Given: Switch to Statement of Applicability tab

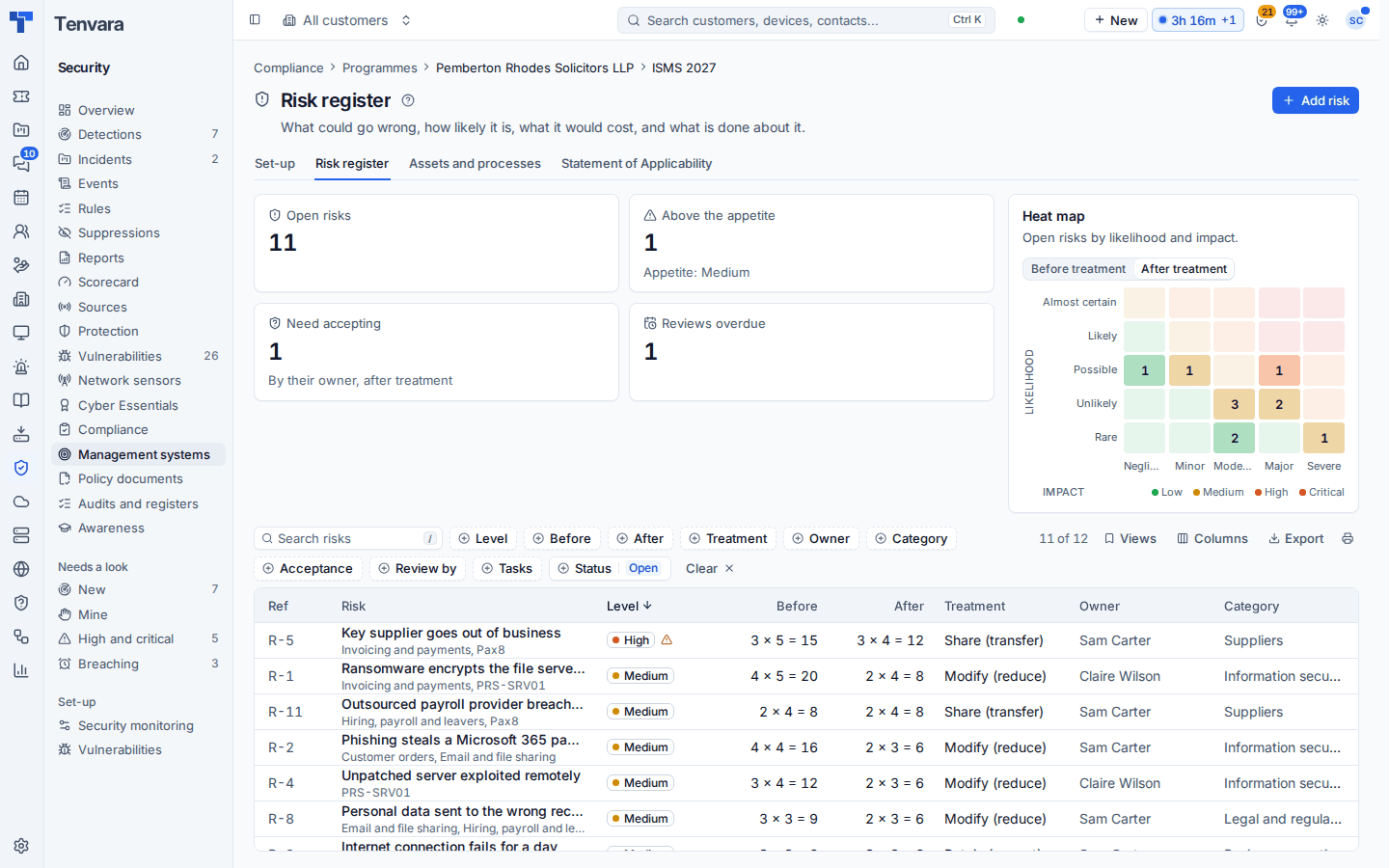Looking at the screenshot, I should pyautogui.click(x=637, y=163).
